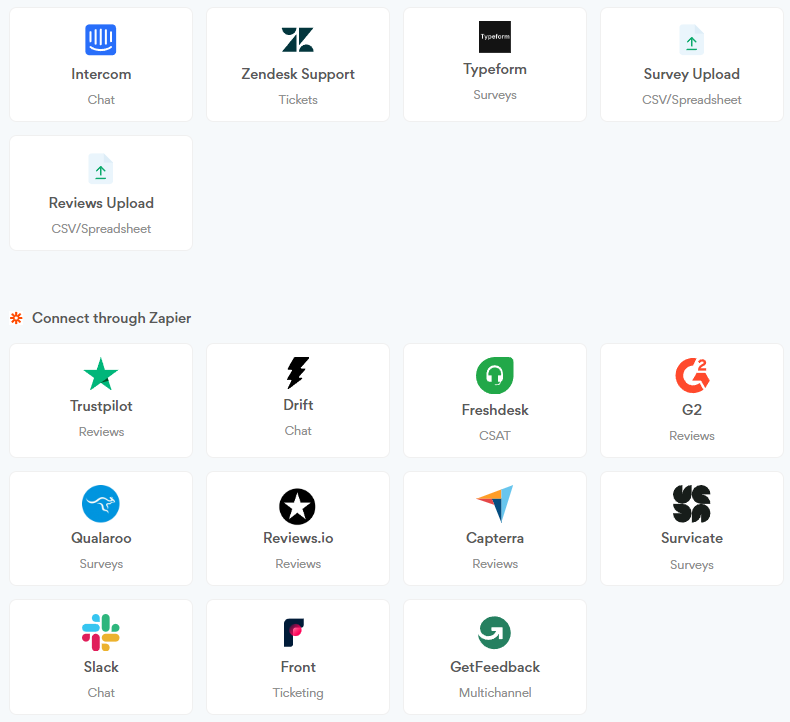
Task: Click the Reviews.io star circle icon
Action: coord(297,506)
